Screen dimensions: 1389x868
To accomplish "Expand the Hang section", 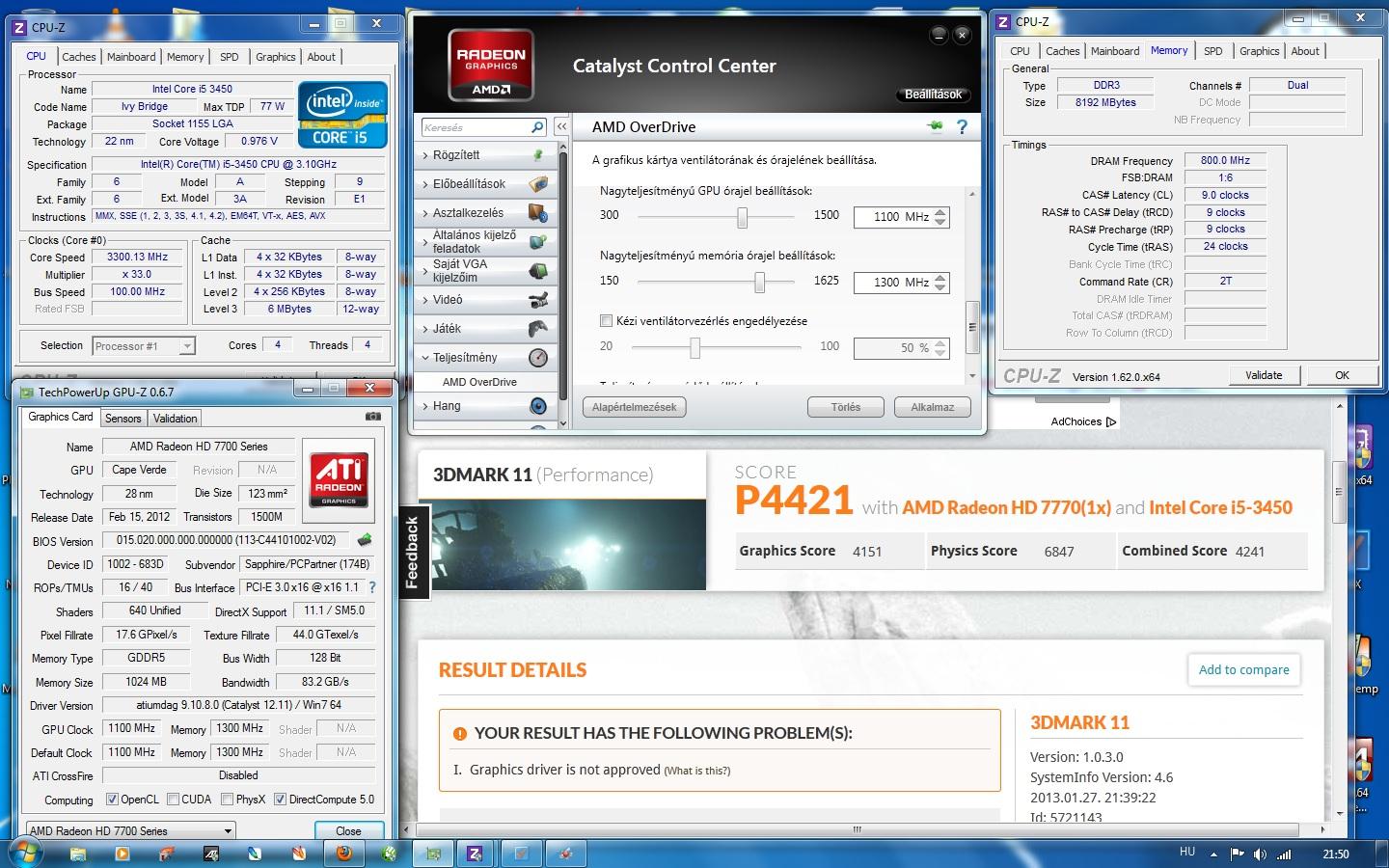I will coord(426,406).
